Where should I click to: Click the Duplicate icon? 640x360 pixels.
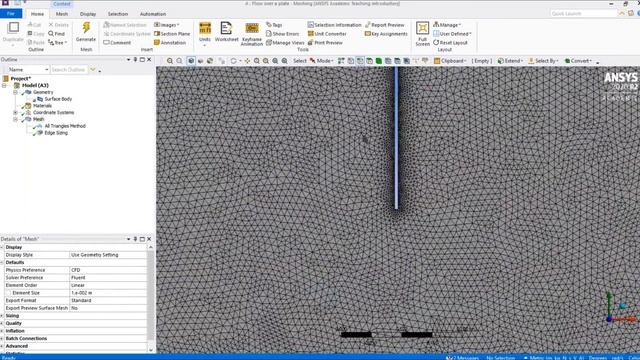click(x=13, y=32)
